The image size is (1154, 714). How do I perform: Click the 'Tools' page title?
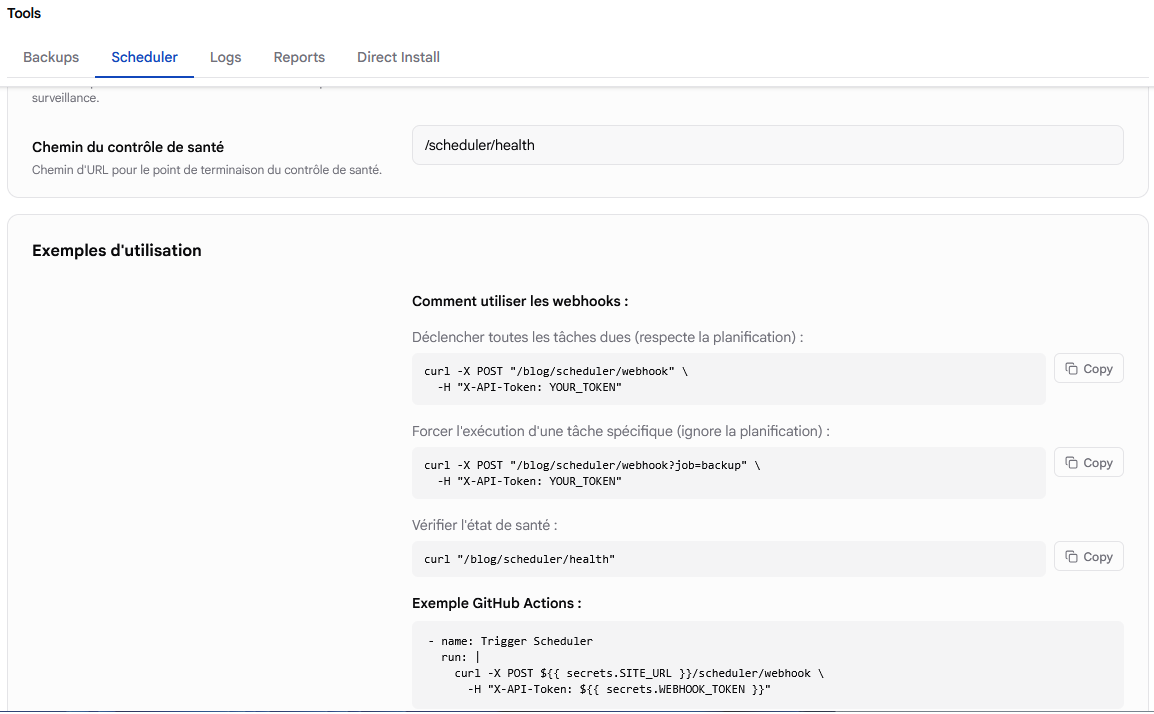(24, 13)
